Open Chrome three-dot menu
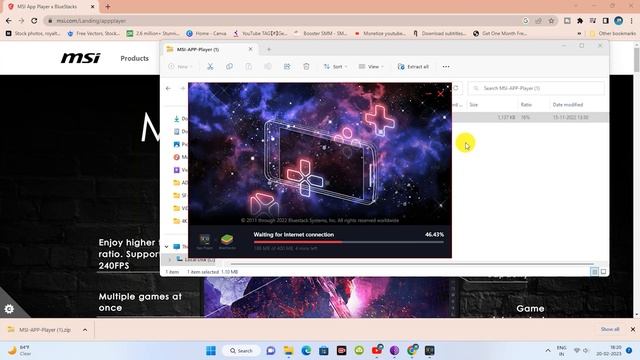 pos(631,20)
